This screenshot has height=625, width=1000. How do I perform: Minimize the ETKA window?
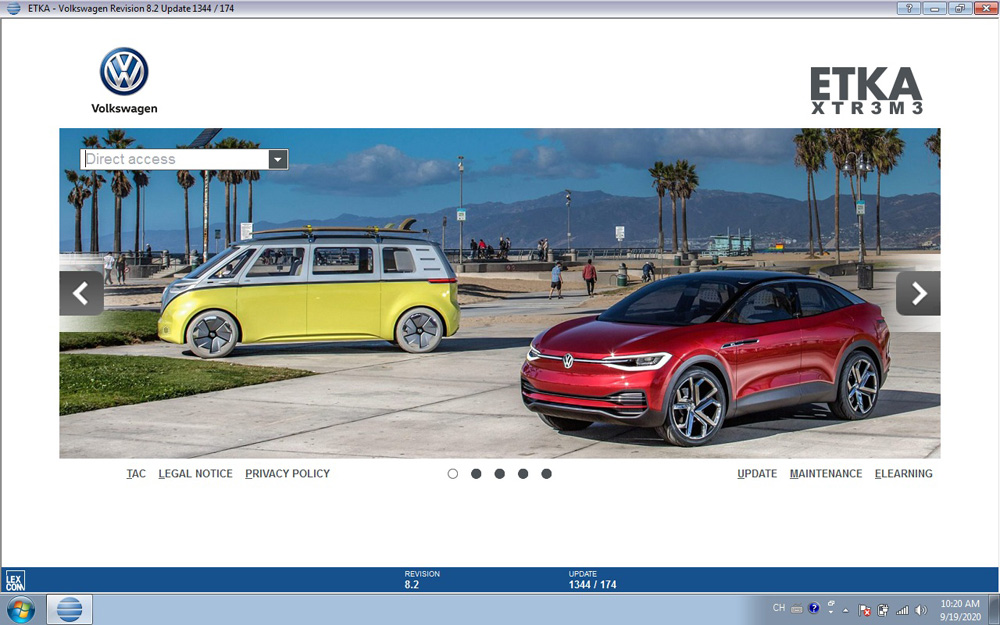pyautogui.click(x=935, y=8)
